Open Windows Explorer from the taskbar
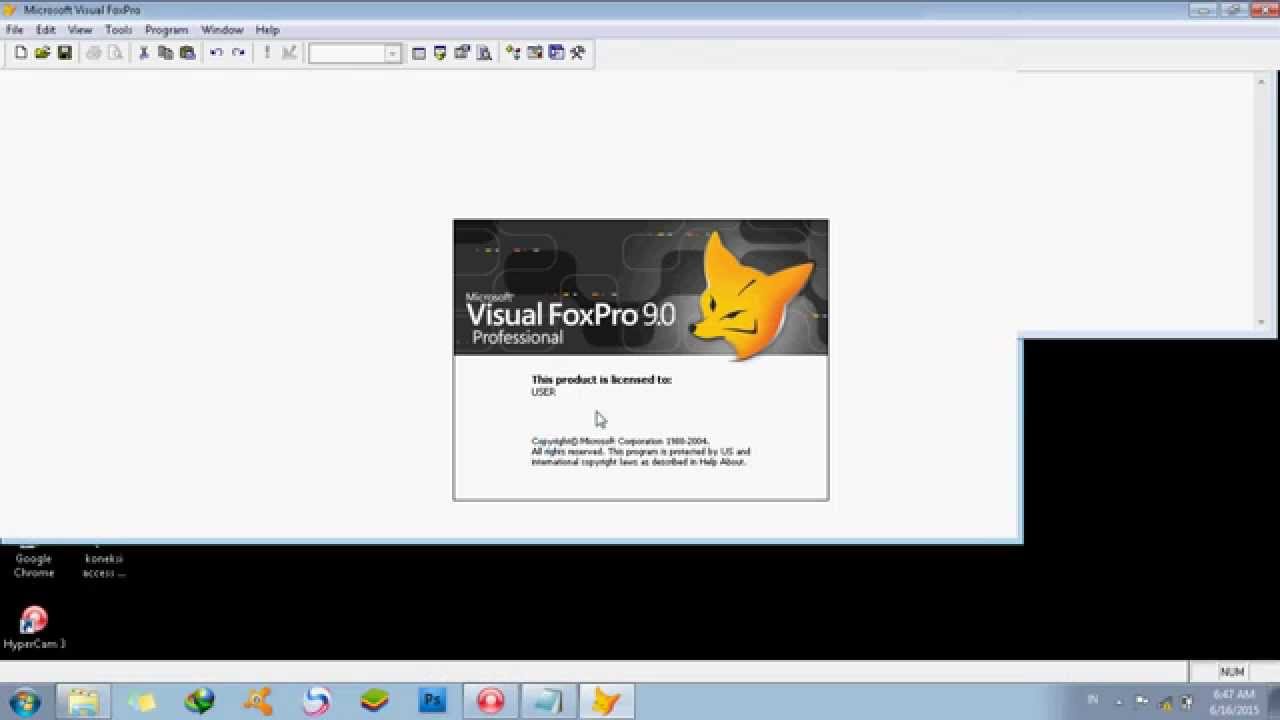The height and width of the screenshot is (720, 1280). point(83,702)
